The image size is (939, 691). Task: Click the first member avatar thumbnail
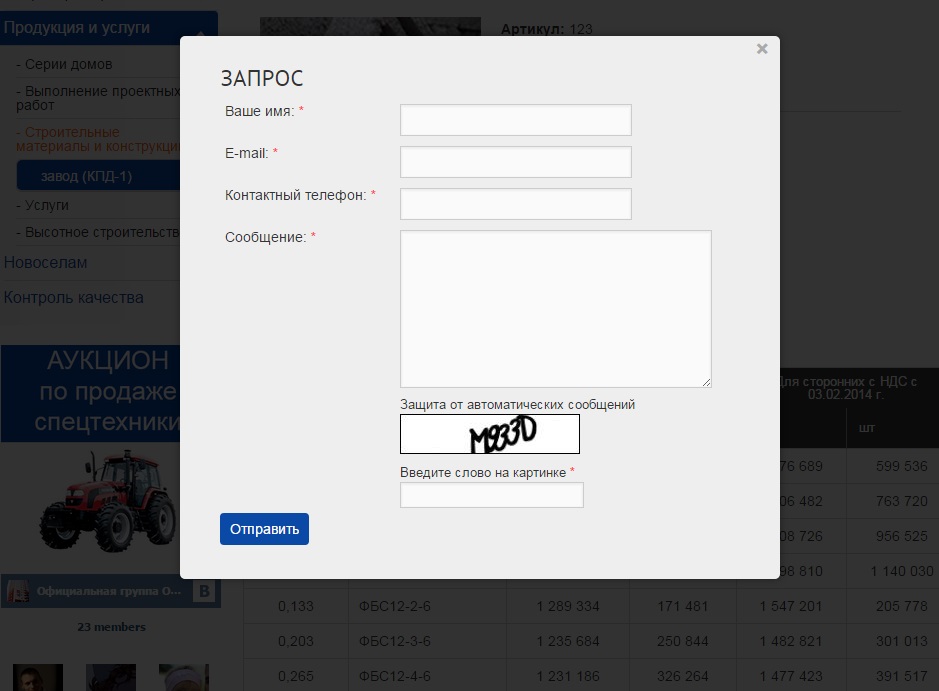tap(38, 677)
